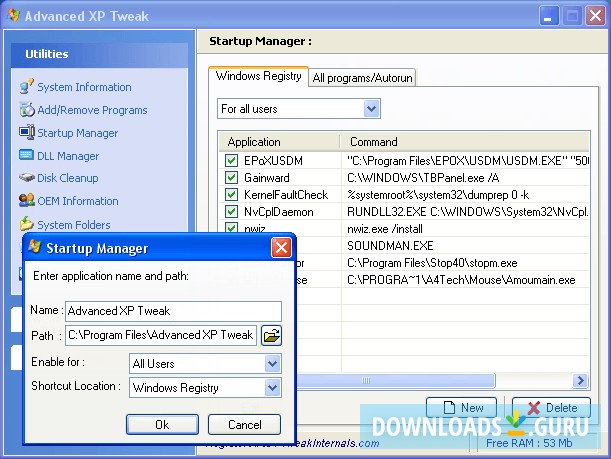The width and height of the screenshot is (611, 459).
Task: Click into the Path input field
Action: tap(161, 335)
